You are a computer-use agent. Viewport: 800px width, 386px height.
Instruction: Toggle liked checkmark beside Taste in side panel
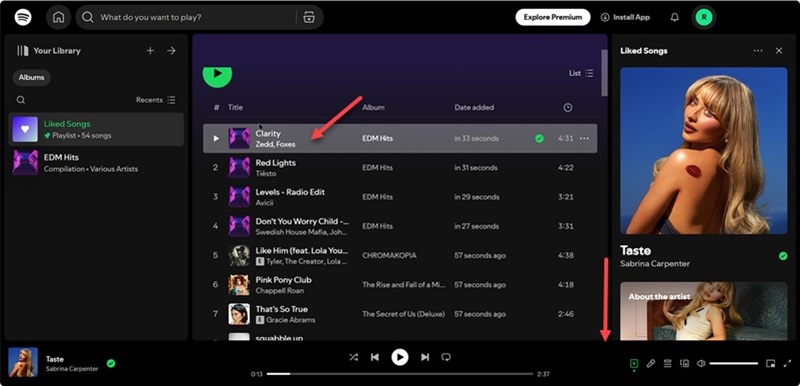click(x=783, y=256)
